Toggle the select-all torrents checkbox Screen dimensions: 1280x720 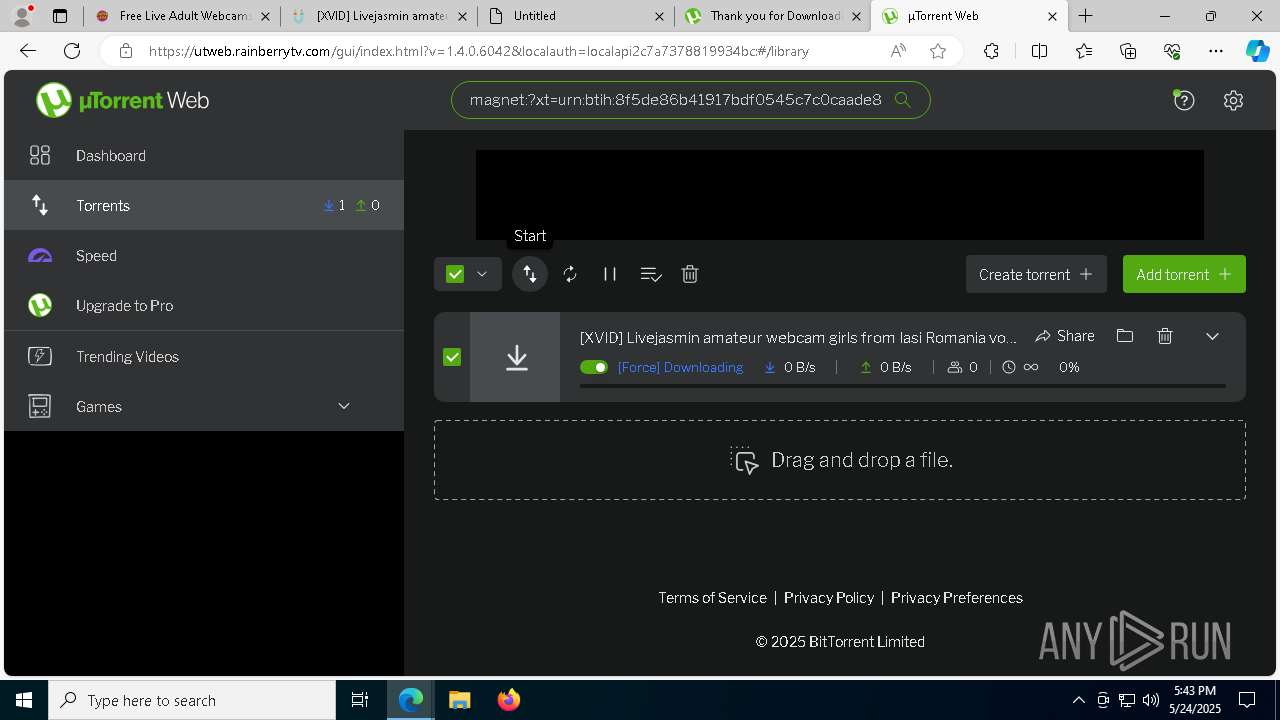click(x=455, y=274)
